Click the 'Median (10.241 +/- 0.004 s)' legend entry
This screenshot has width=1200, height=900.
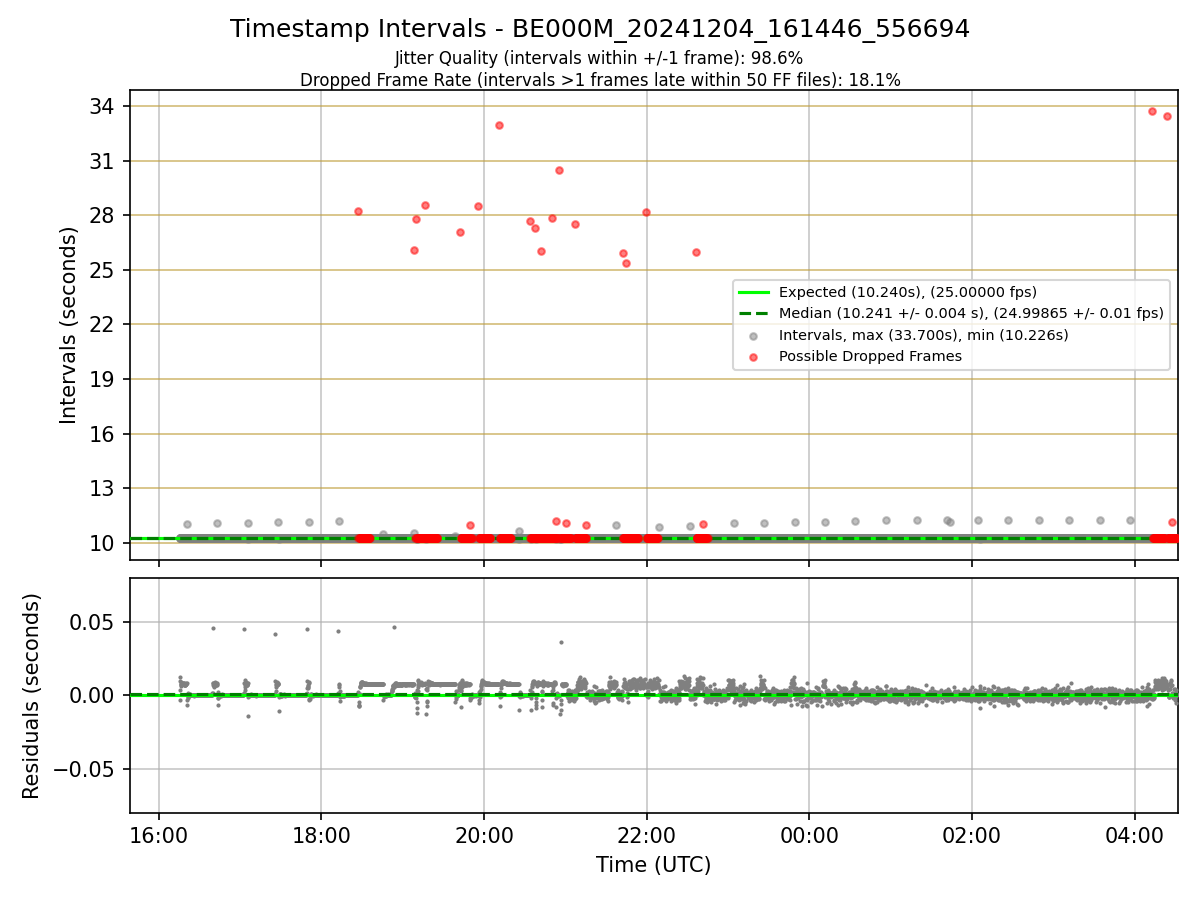(x=971, y=313)
